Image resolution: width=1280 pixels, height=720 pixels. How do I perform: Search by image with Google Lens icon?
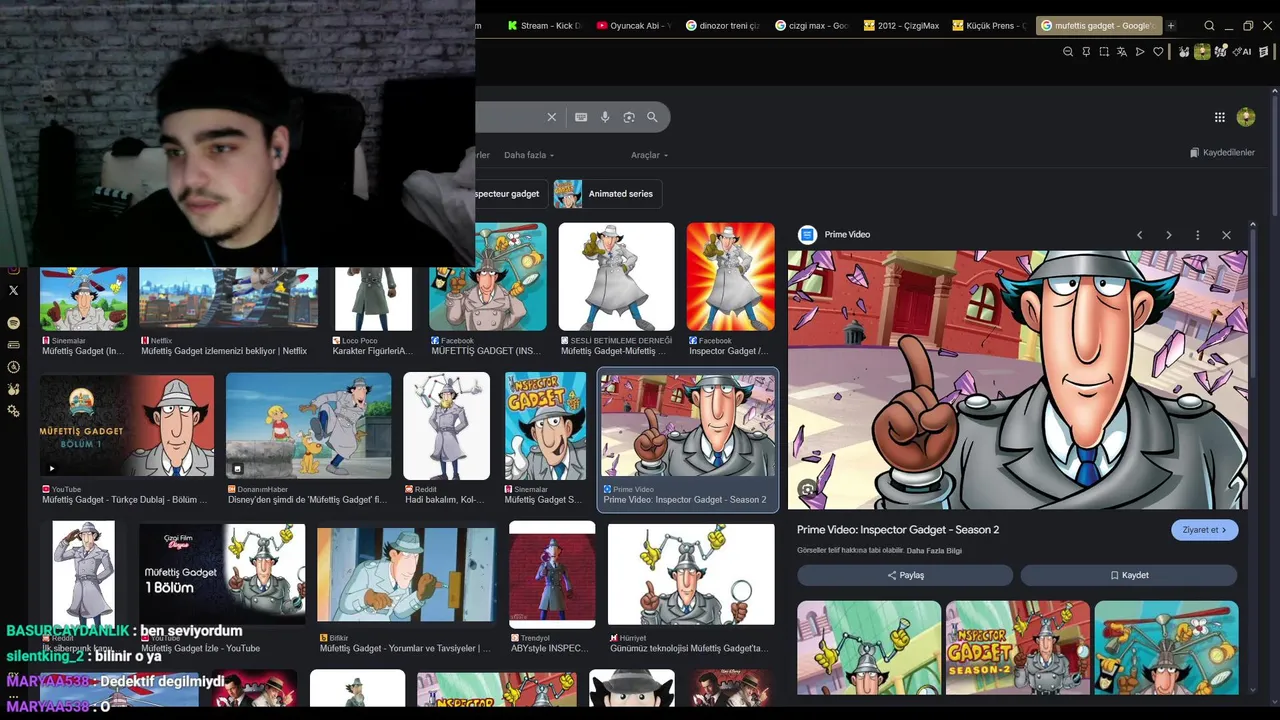point(629,117)
